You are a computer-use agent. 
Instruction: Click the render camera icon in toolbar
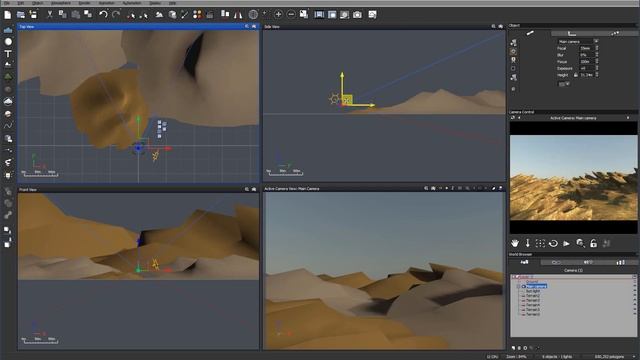pos(357,15)
